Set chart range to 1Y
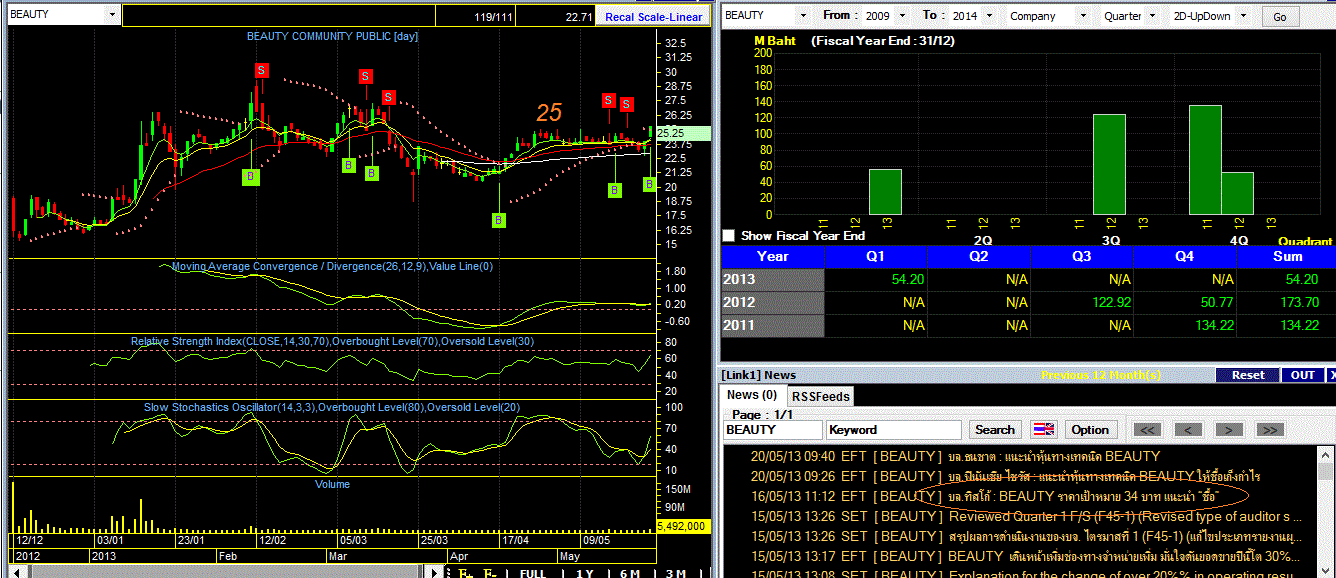Screen dimensions: 1336x578 pyautogui.click(x=584, y=573)
